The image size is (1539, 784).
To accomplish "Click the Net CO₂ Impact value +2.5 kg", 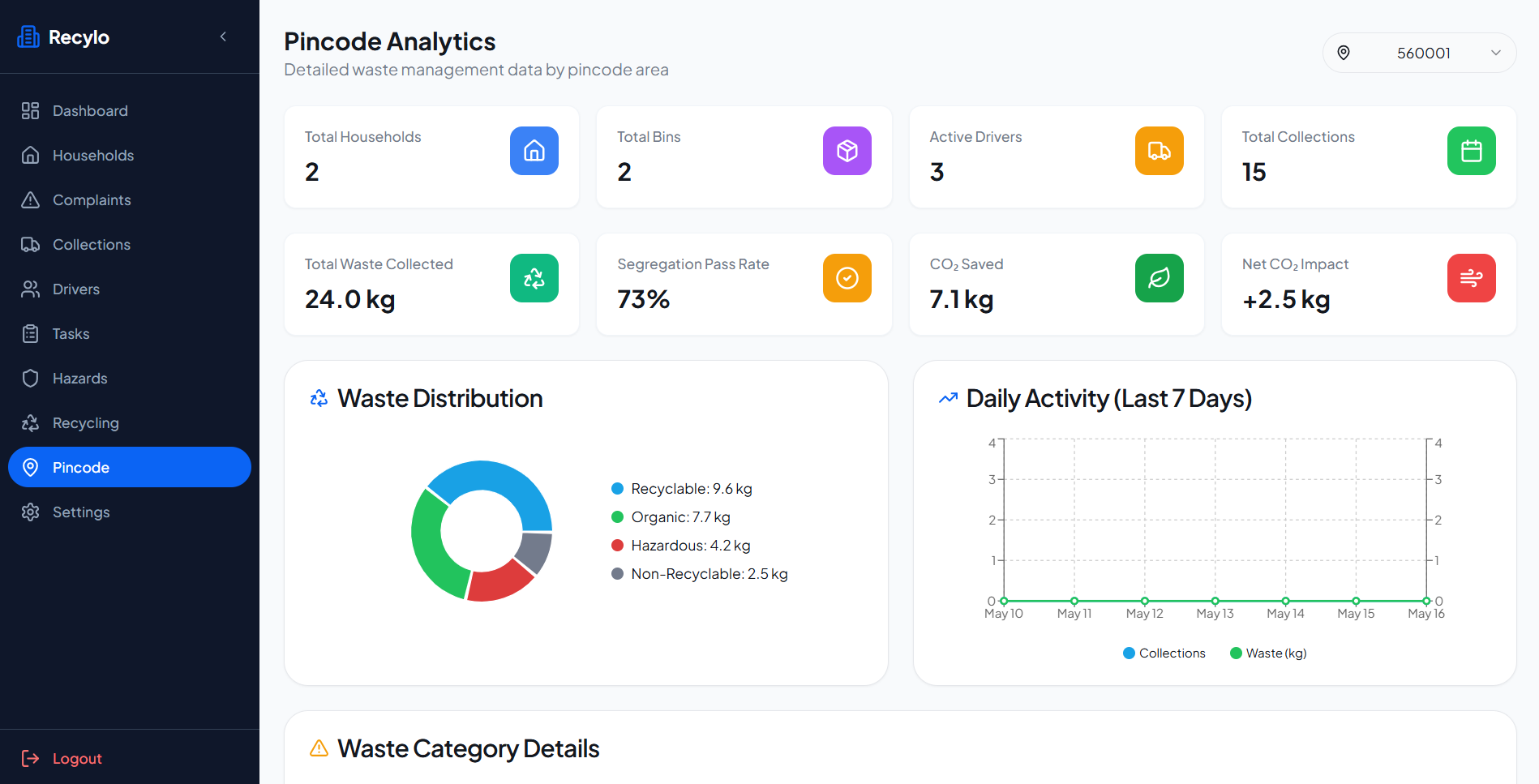I will (x=1286, y=300).
